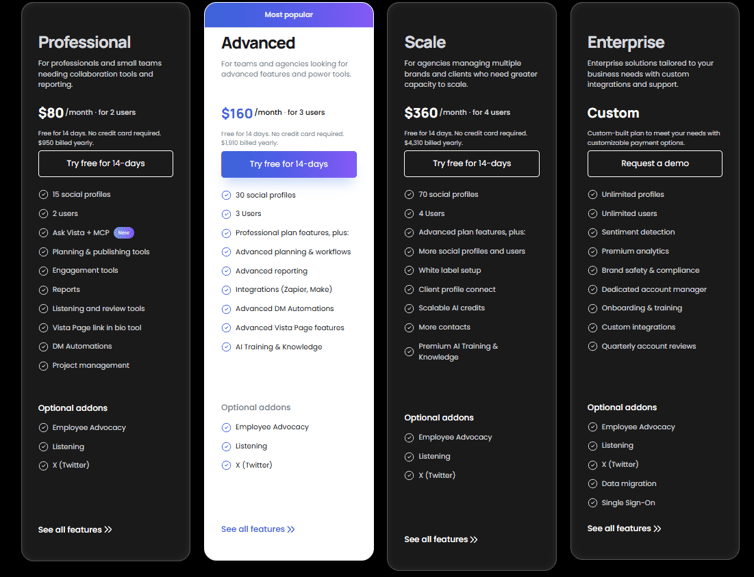
Task: Click Unlimited users text
Action: coord(629,213)
